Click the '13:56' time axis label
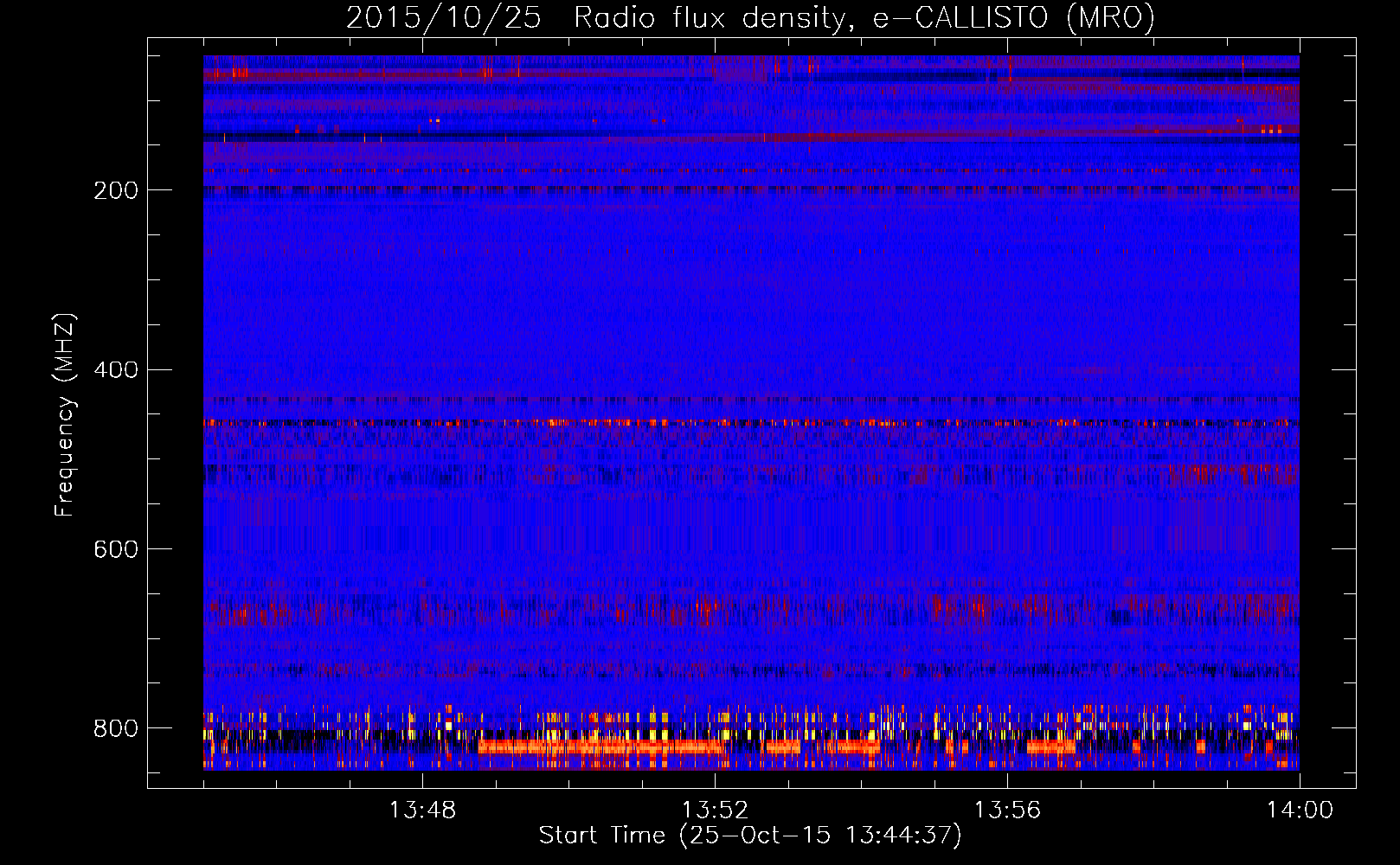Screen dimensions: 1400x865 pos(1007,811)
